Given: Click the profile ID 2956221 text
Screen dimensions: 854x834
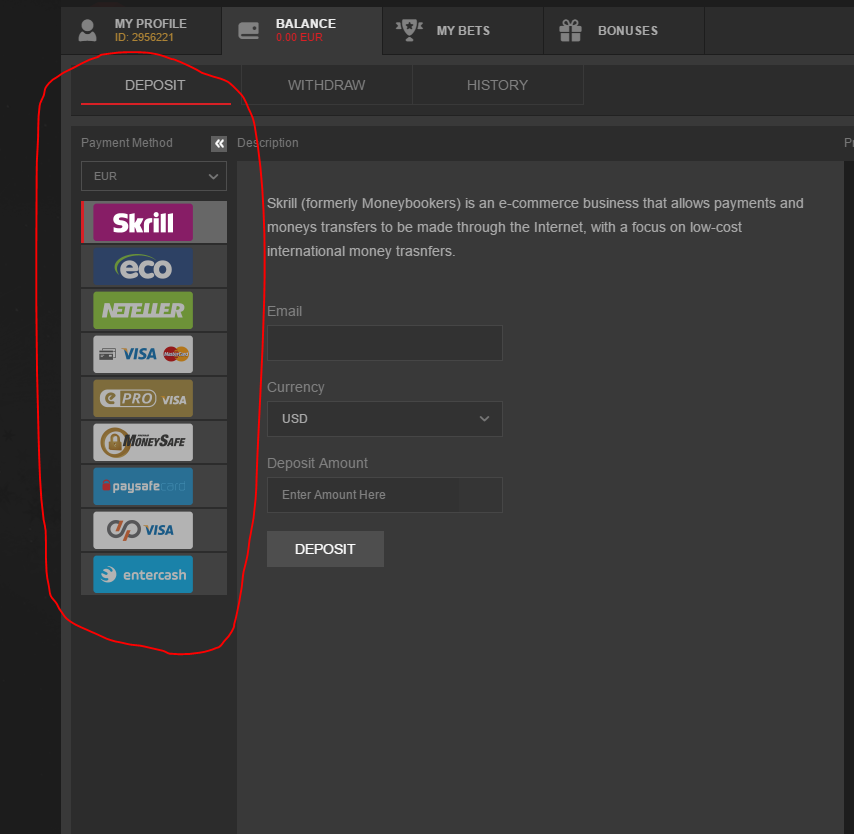Looking at the screenshot, I should pyautogui.click(x=144, y=38).
